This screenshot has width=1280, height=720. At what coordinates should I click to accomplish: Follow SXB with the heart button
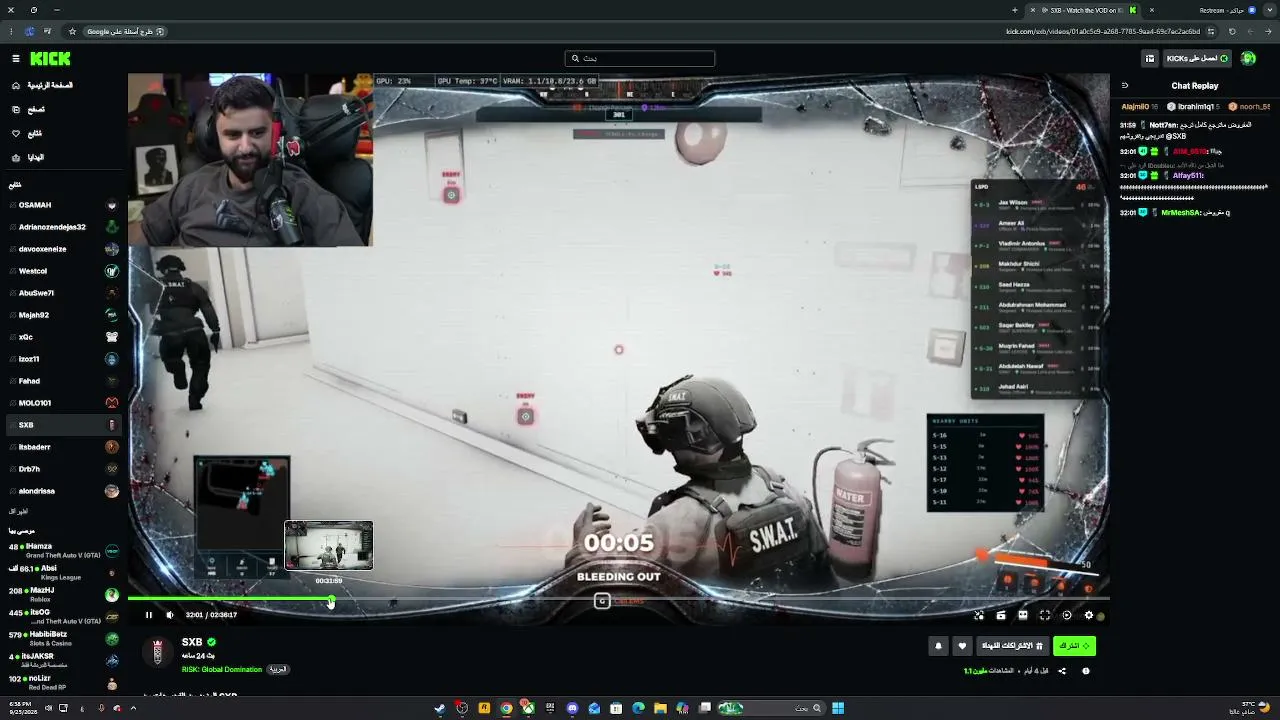[962, 646]
